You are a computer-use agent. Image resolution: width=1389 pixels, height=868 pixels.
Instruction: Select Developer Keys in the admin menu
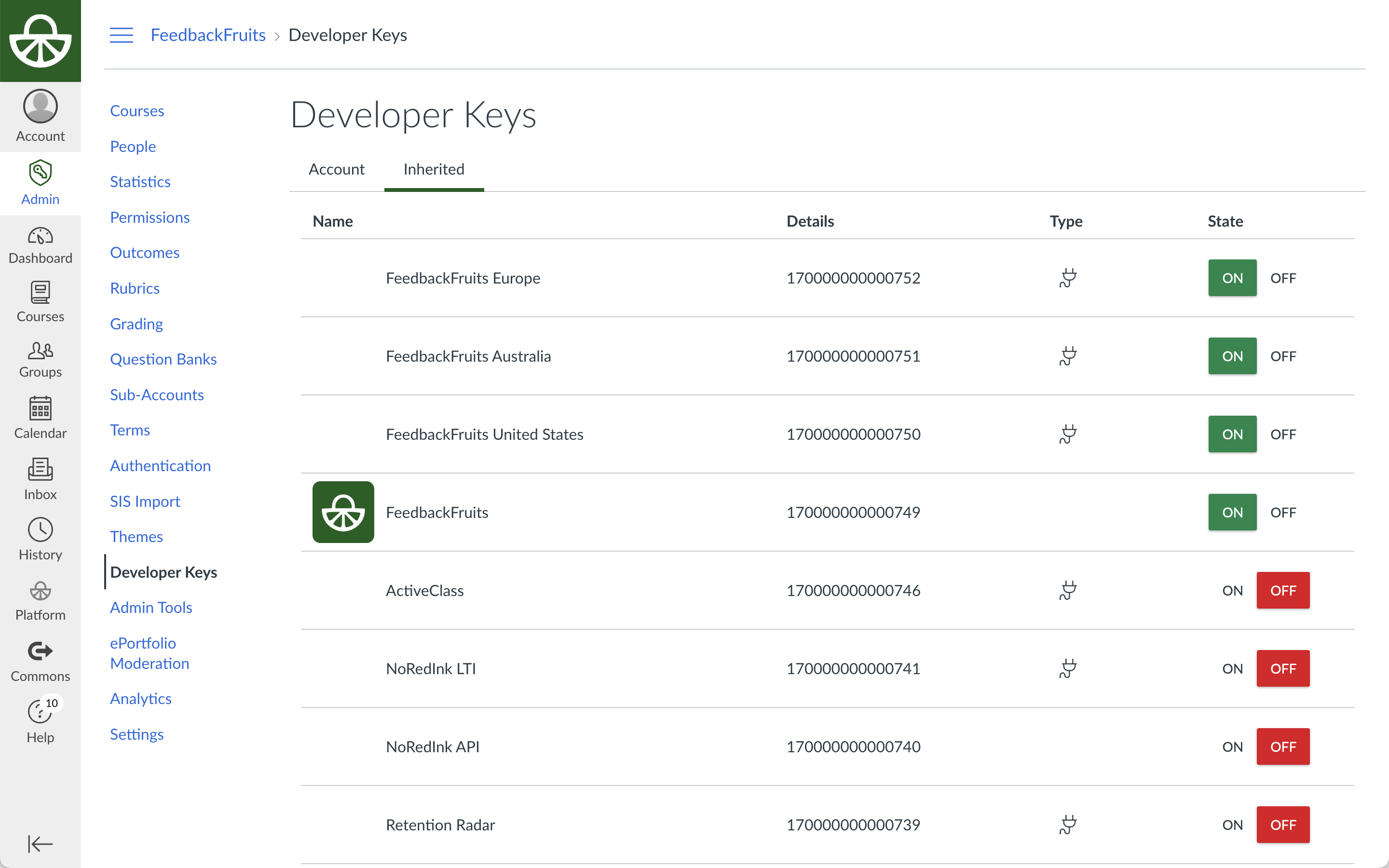[x=163, y=572]
